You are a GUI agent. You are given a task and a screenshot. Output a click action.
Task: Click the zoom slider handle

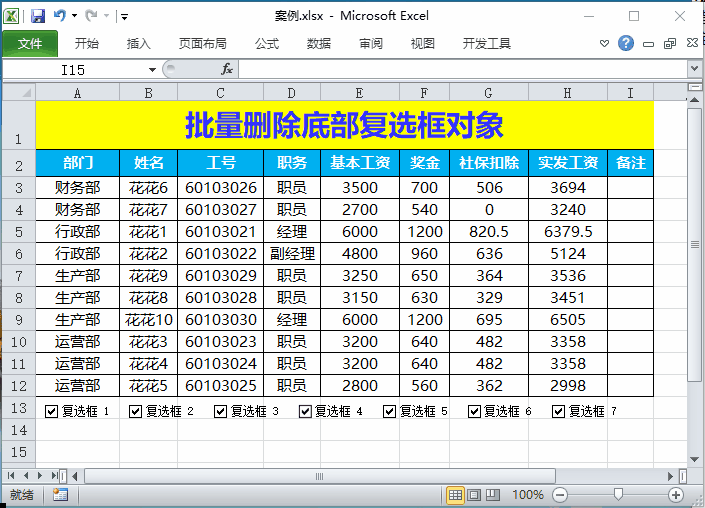(619, 495)
